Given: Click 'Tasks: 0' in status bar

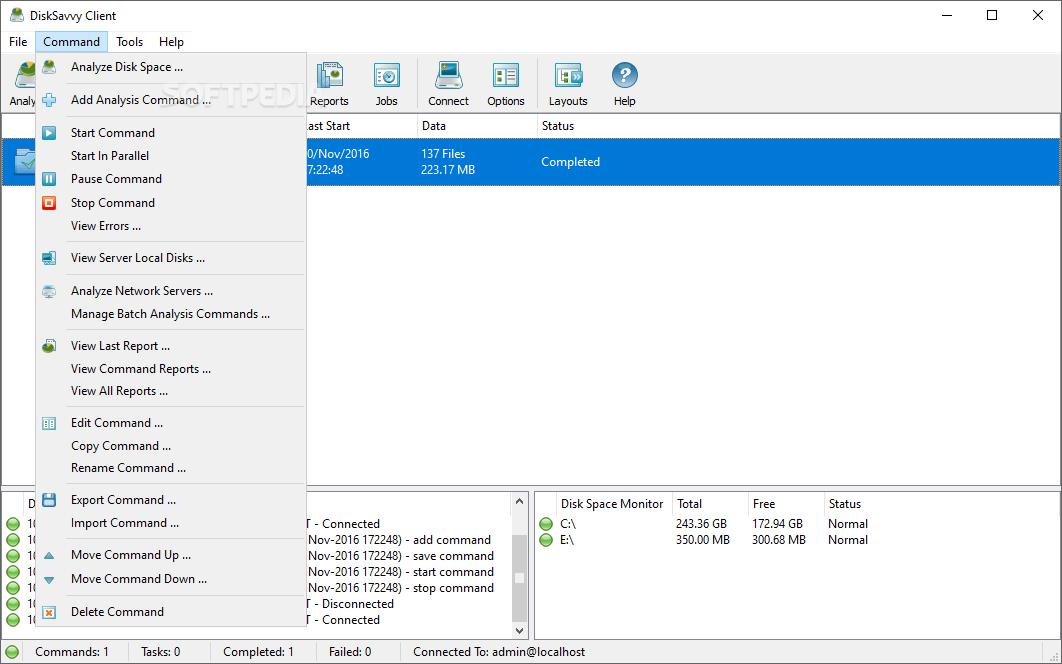Looking at the screenshot, I should (x=161, y=652).
